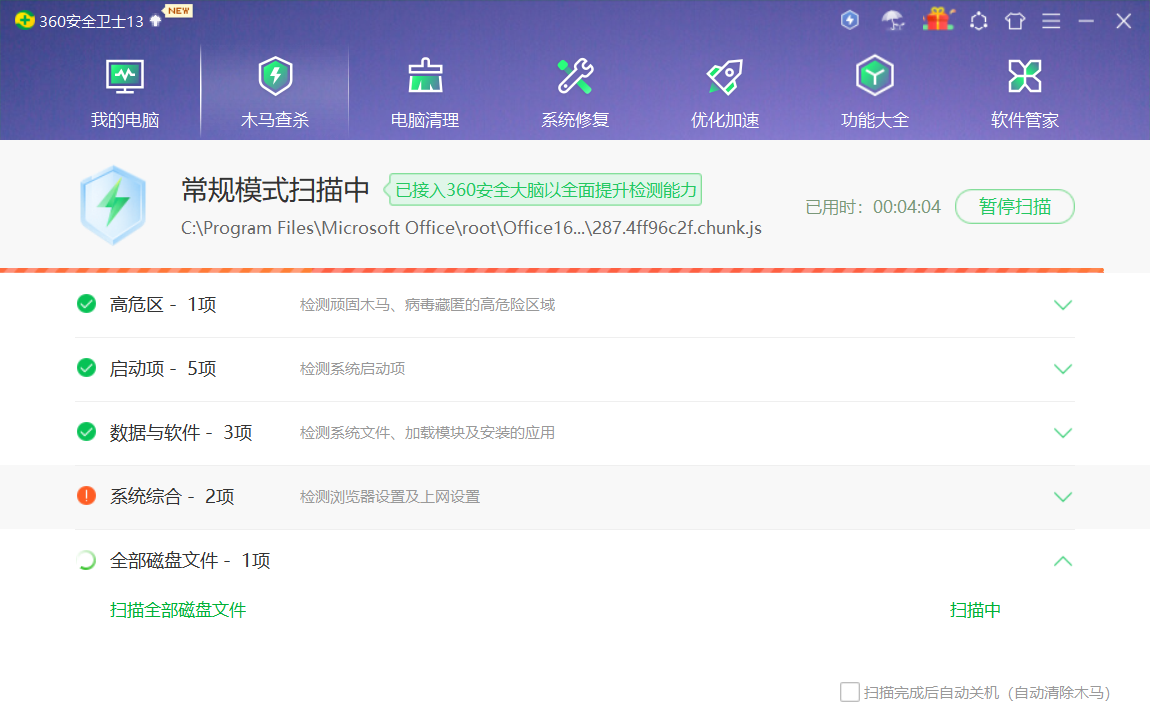
Task: Select the 木马查杀 shield icon
Action: (x=275, y=76)
